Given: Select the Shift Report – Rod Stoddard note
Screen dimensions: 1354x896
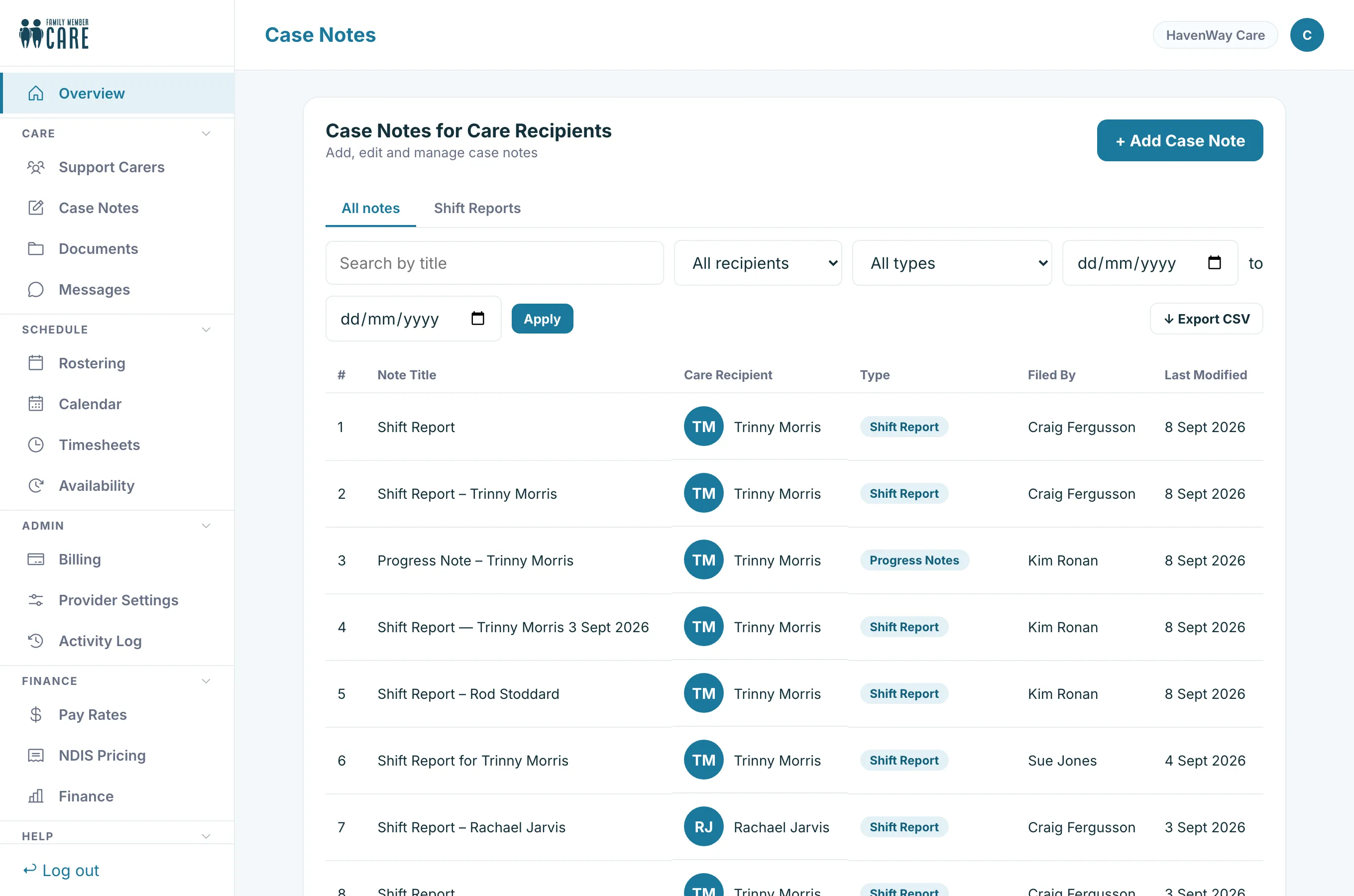Looking at the screenshot, I should [468, 694].
